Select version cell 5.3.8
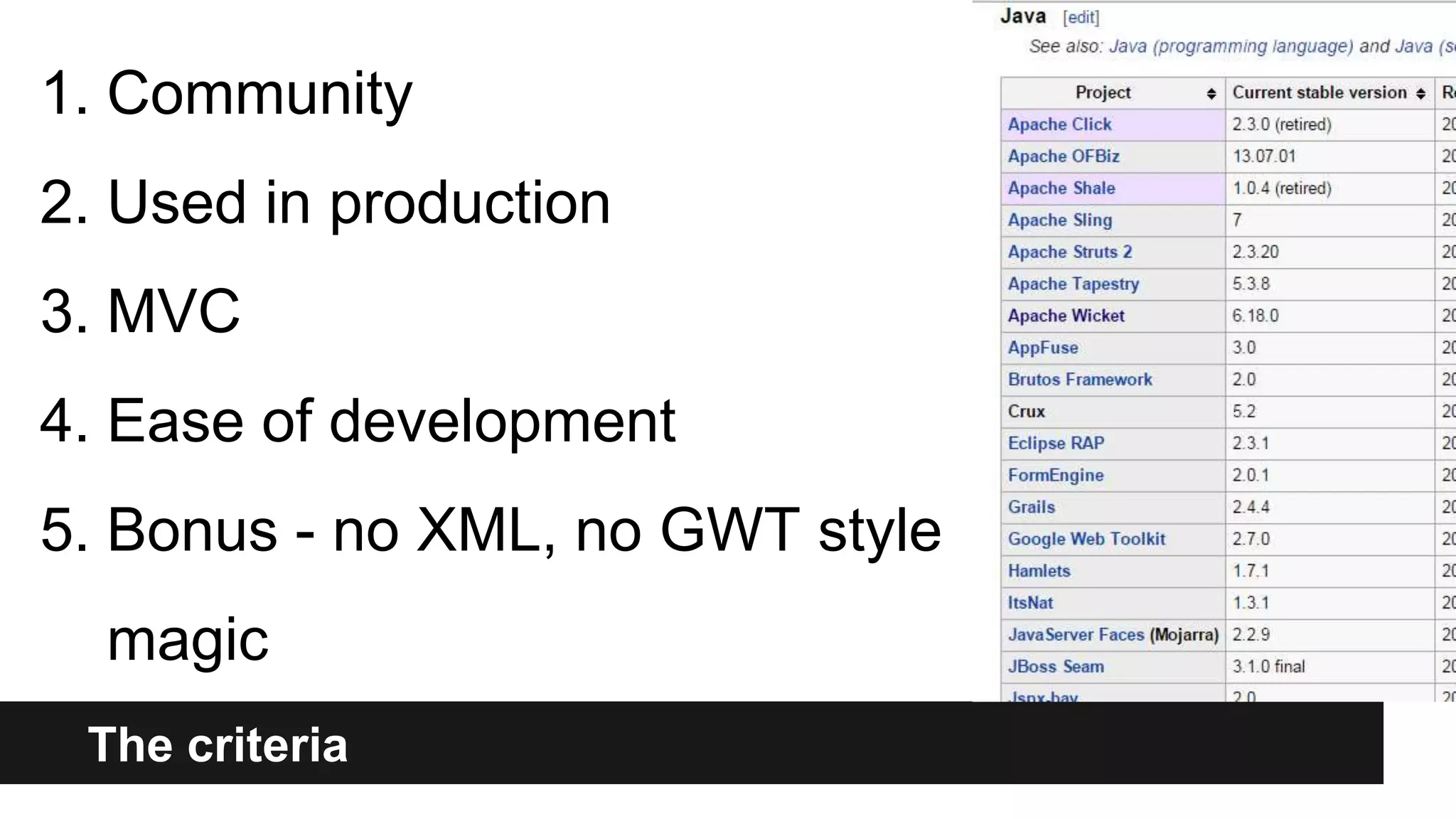This screenshot has height=819, width=1456. [x=1330, y=284]
